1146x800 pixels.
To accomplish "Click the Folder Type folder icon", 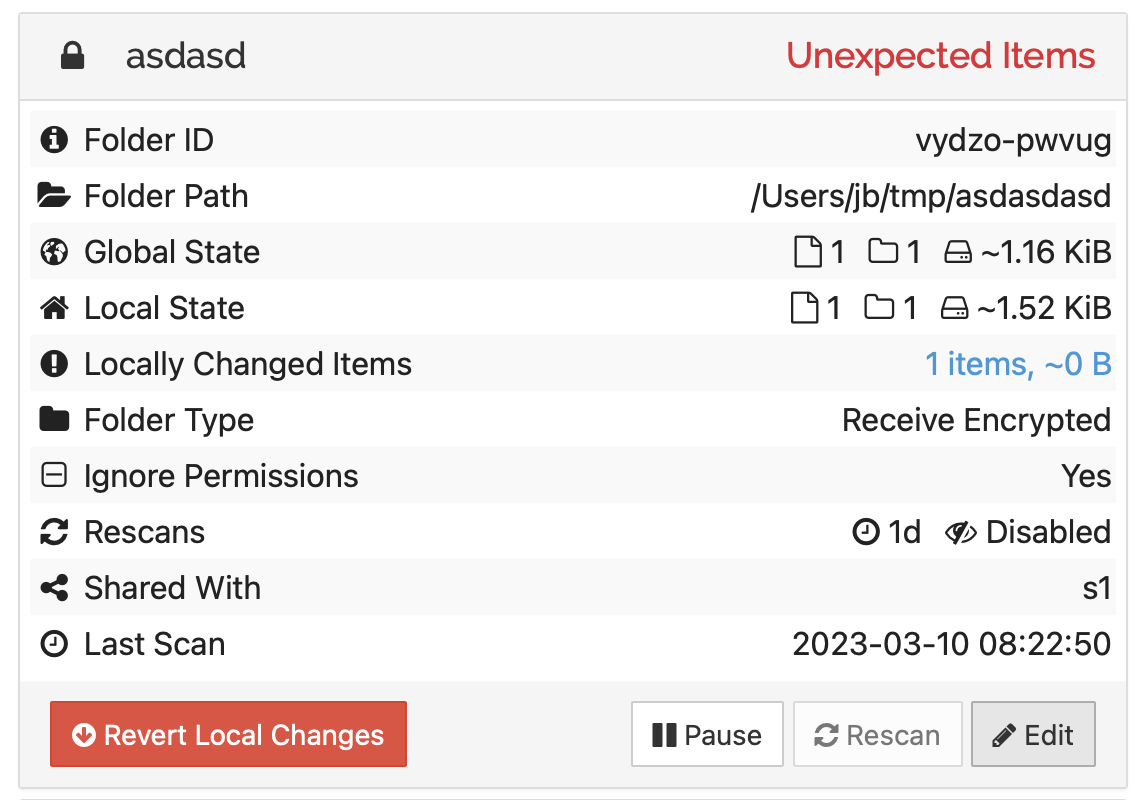I will point(53,420).
